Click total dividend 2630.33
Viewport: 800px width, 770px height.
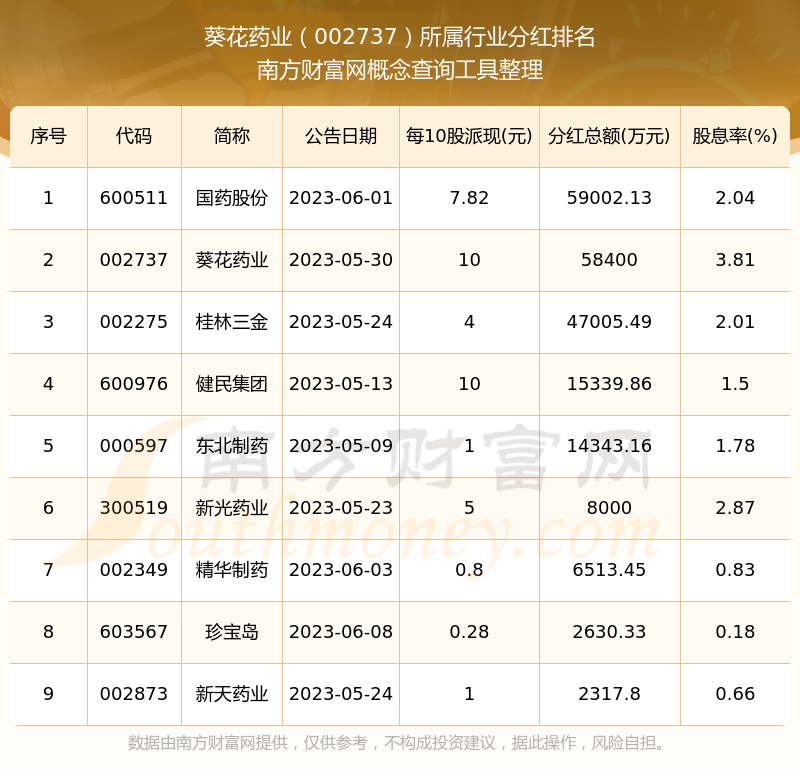click(609, 632)
